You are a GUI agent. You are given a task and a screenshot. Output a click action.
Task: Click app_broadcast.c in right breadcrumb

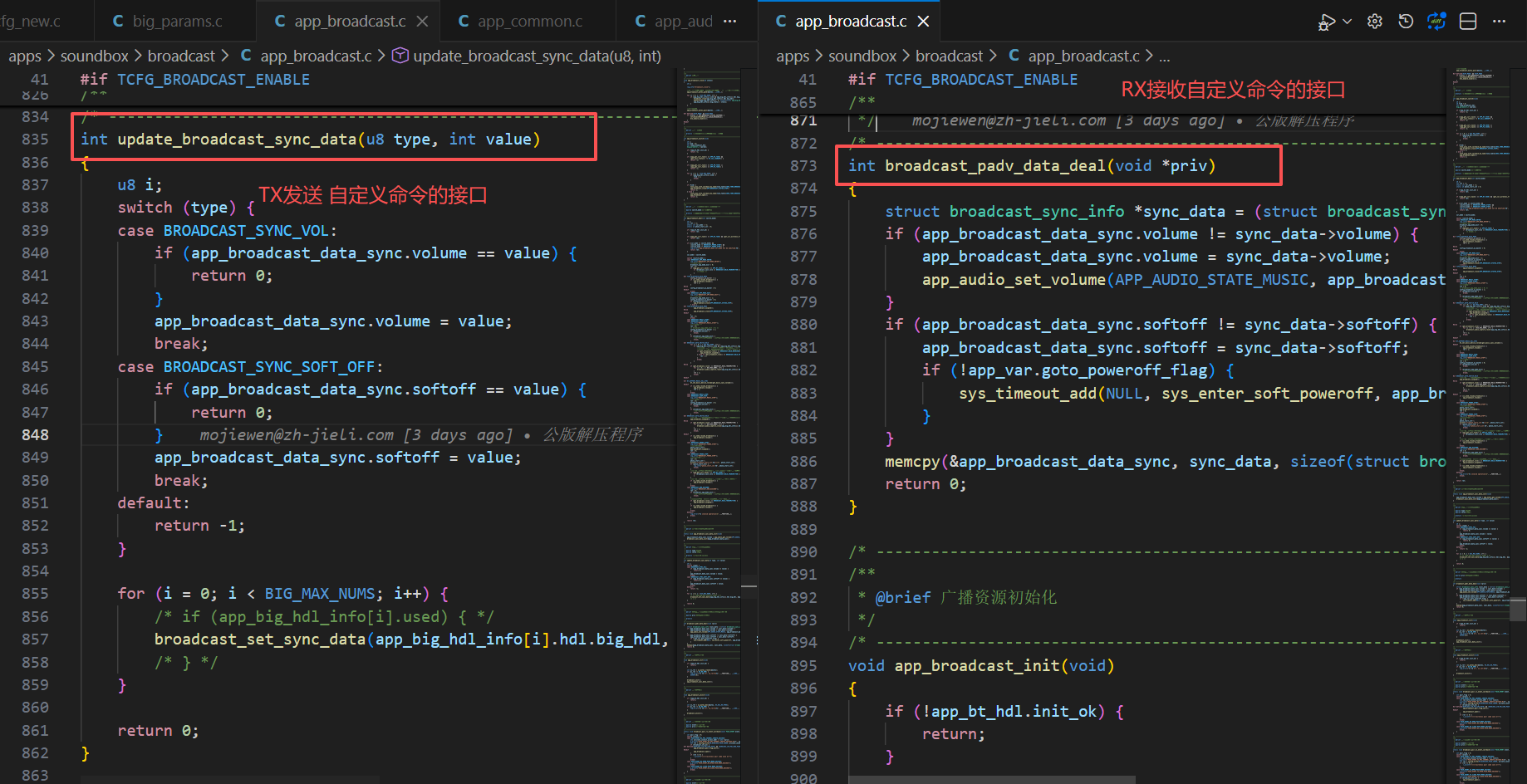tap(1083, 56)
